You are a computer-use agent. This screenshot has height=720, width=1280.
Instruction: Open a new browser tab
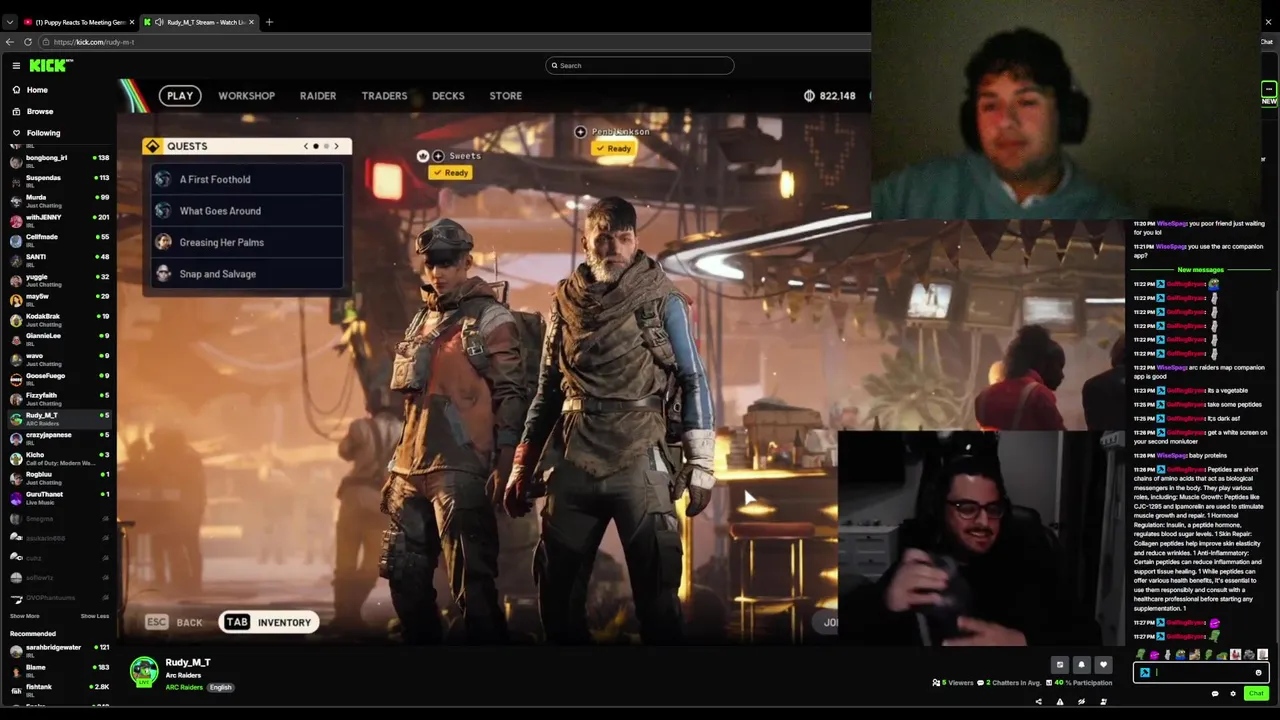click(269, 22)
